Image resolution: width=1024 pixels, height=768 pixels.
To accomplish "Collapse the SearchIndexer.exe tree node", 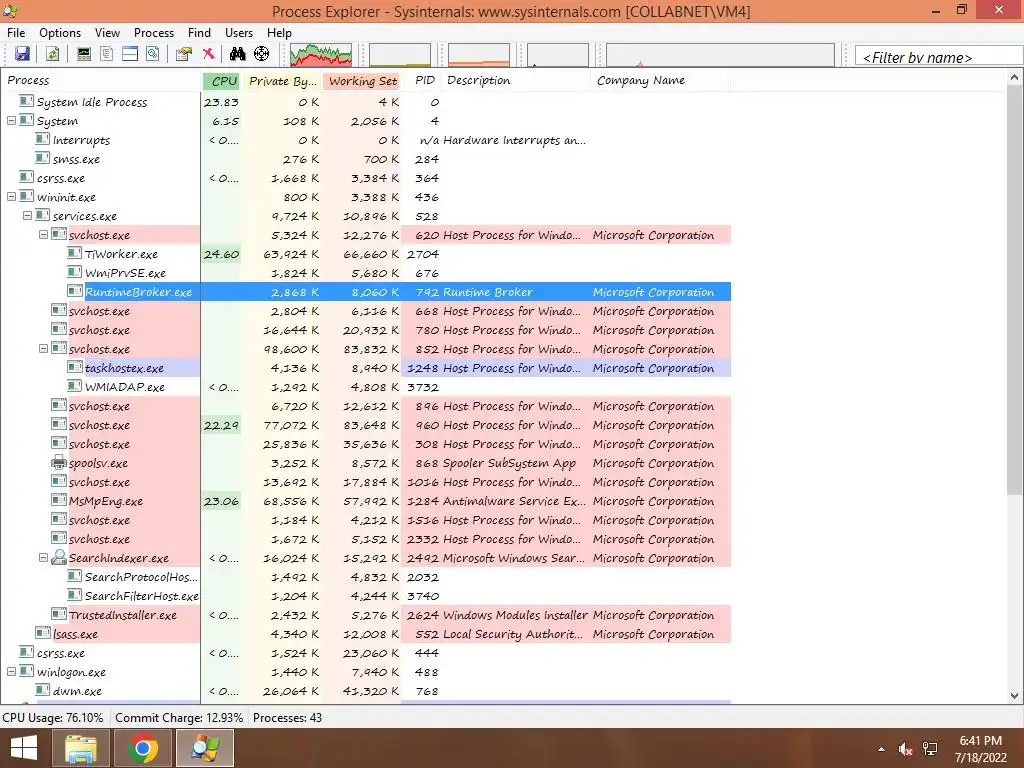I will coord(43,558).
